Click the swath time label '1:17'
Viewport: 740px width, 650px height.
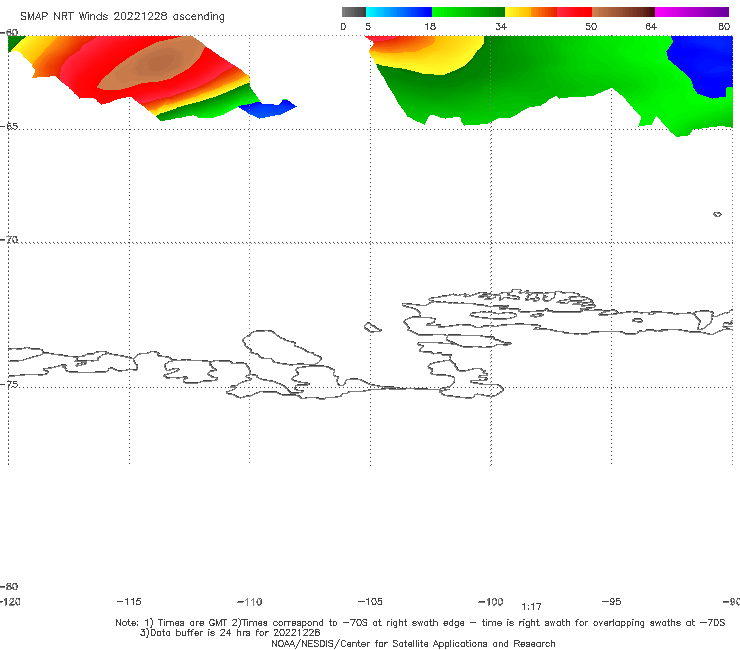531,607
